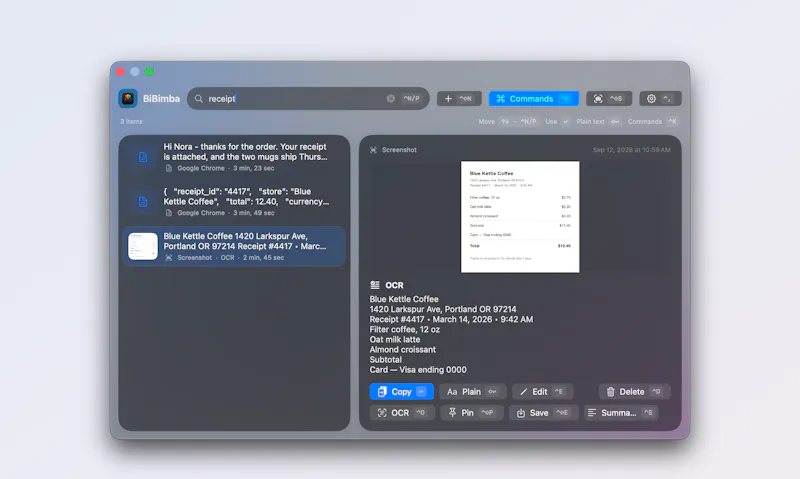Screen dimensions: 800x479
Task: Click the Copy button
Action: coord(402,391)
